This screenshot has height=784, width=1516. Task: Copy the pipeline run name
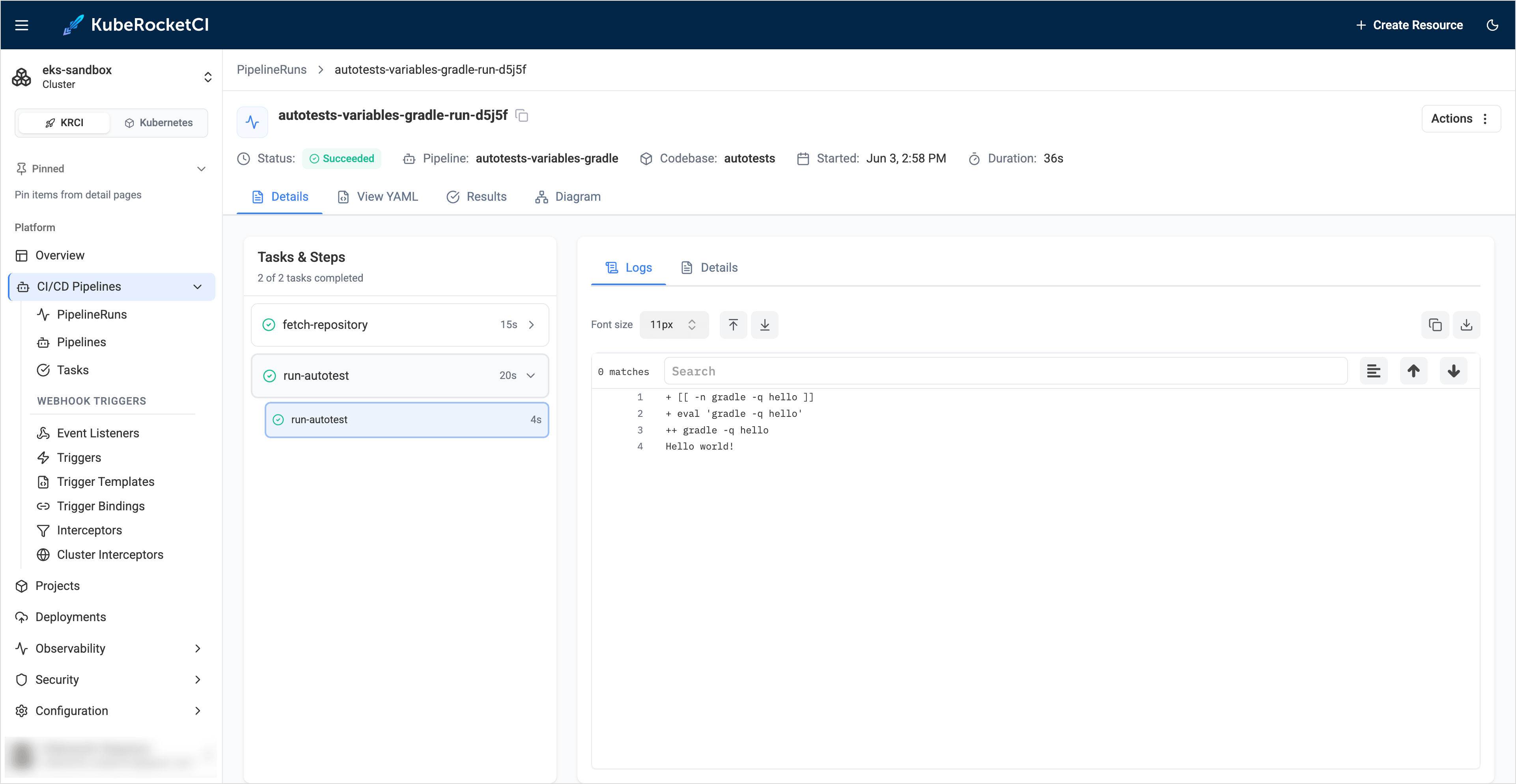521,116
